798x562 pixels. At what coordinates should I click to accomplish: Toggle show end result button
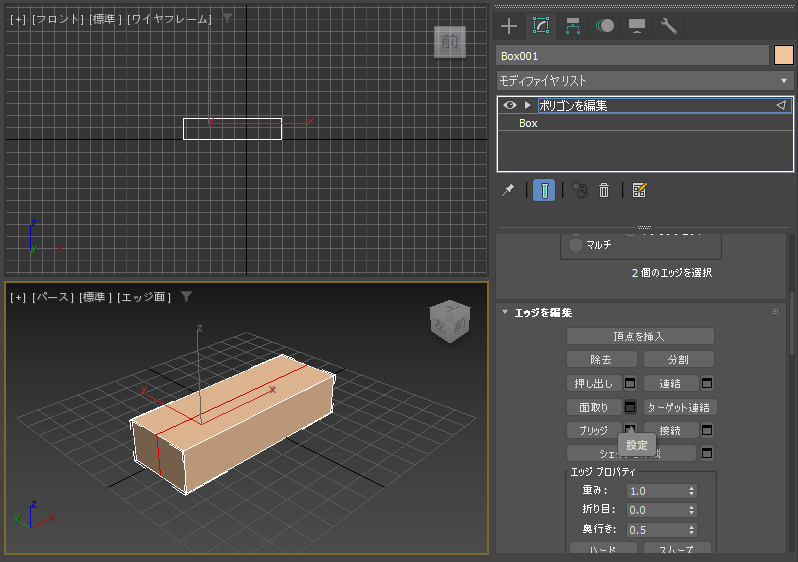[x=544, y=190]
